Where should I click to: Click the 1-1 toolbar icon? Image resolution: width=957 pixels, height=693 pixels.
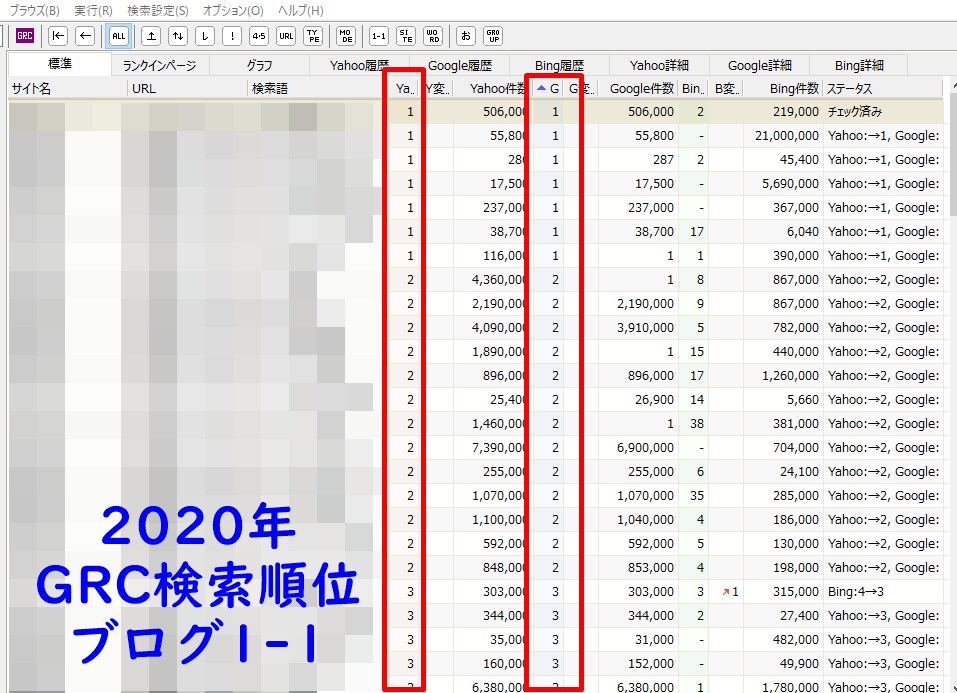pyautogui.click(x=379, y=36)
